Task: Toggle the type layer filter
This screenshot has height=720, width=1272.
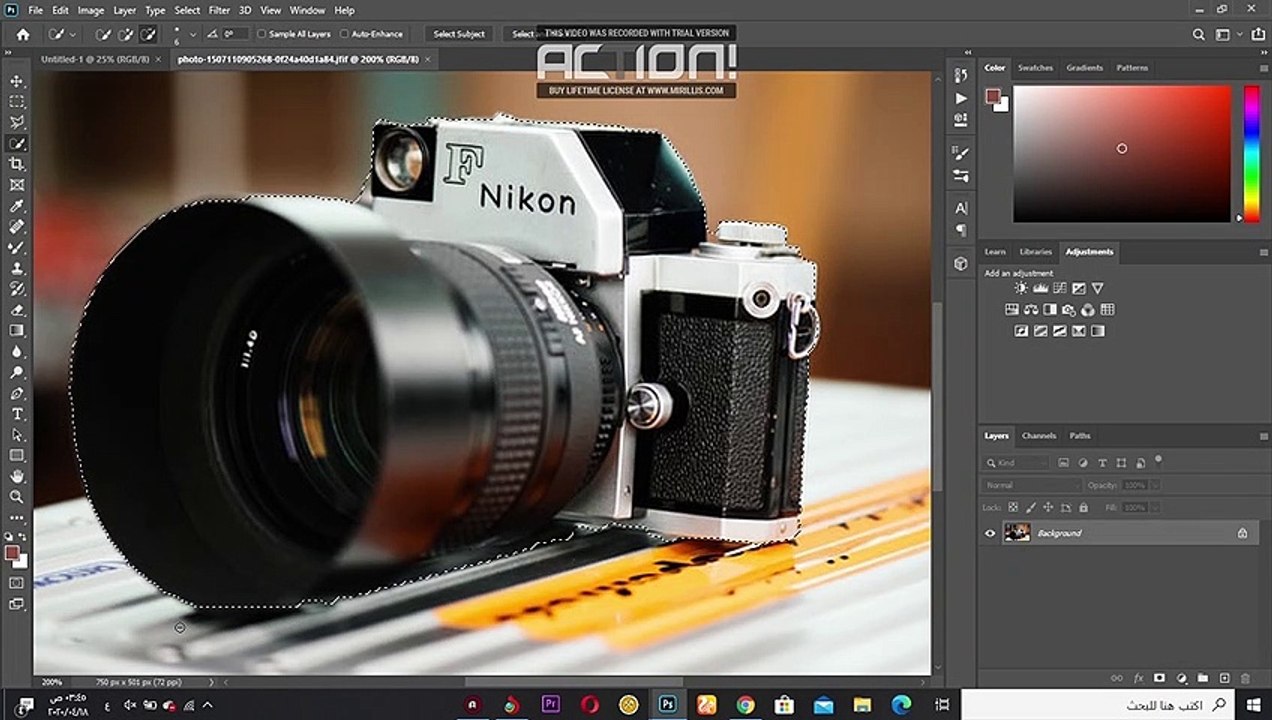Action: click(x=1102, y=463)
